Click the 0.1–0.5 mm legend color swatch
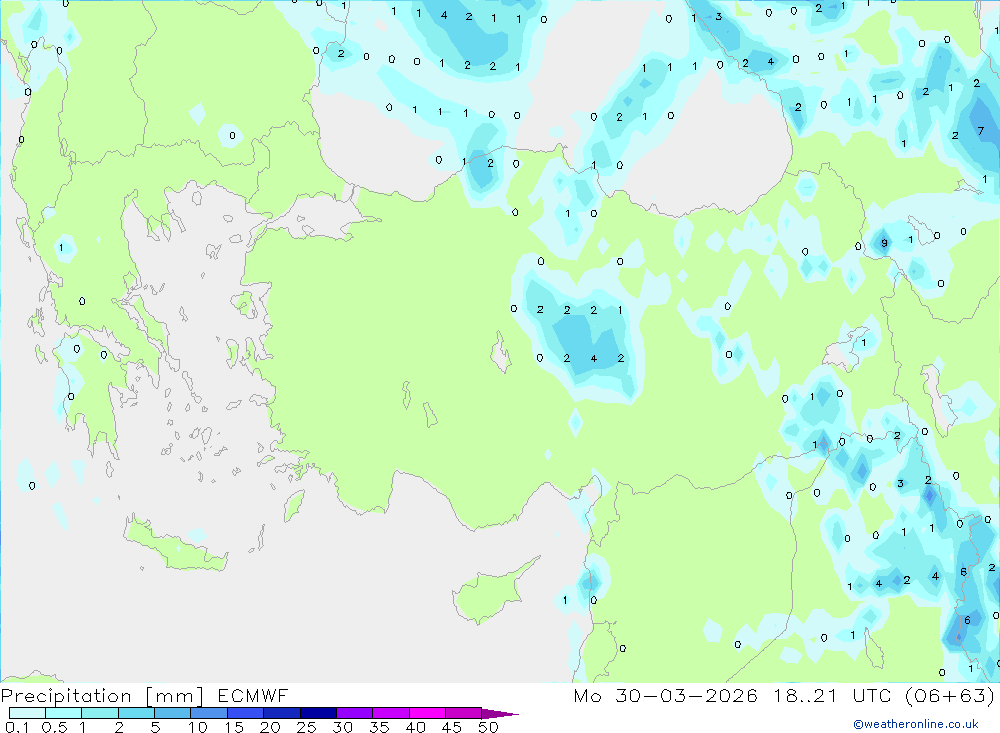The height and width of the screenshot is (733, 1000). (x=27, y=713)
